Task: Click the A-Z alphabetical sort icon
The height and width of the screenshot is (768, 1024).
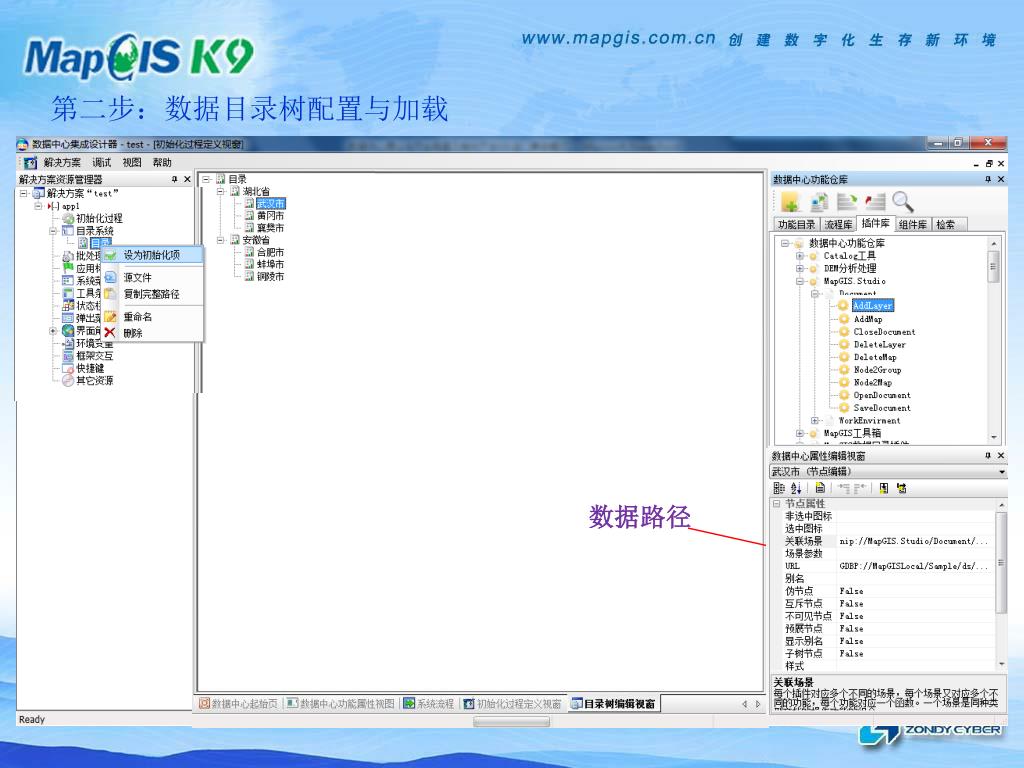Action: [x=795, y=488]
